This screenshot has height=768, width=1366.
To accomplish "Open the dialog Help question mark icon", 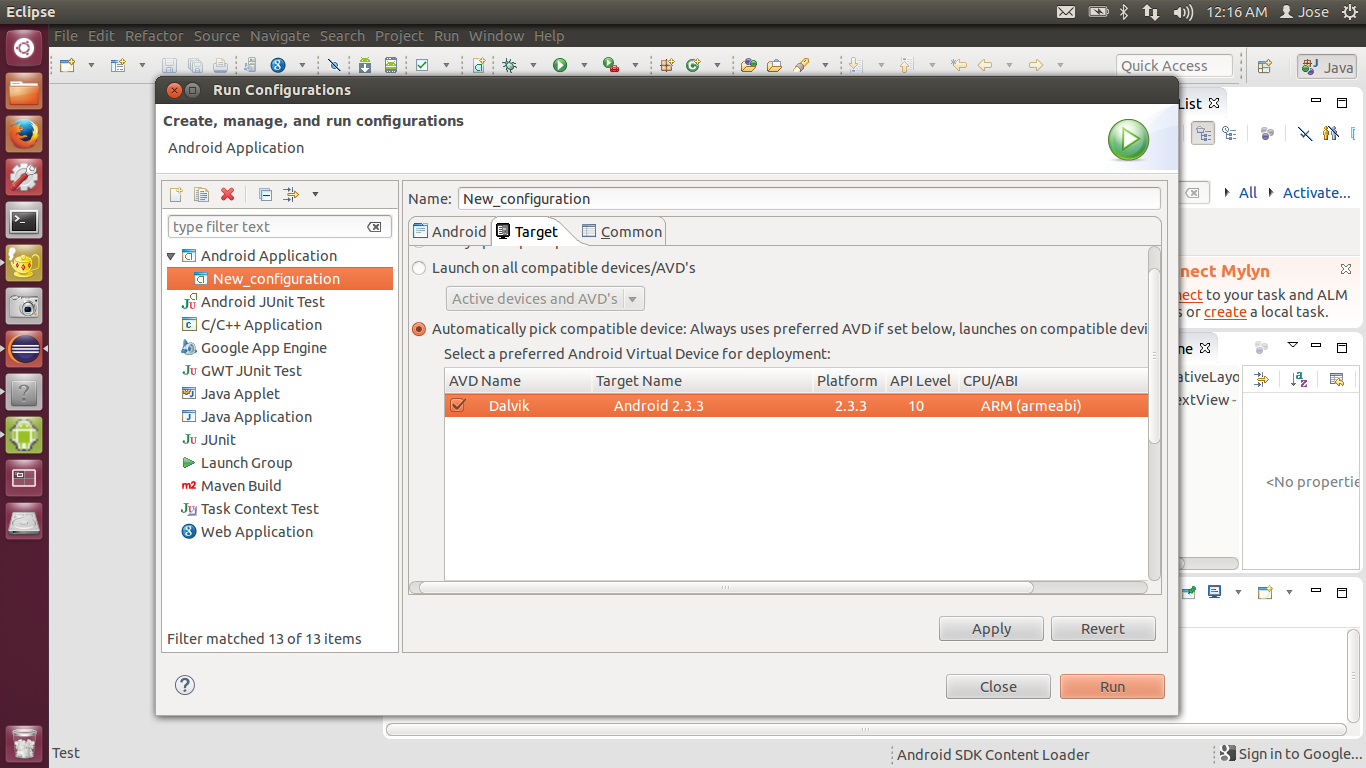I will coord(185,685).
